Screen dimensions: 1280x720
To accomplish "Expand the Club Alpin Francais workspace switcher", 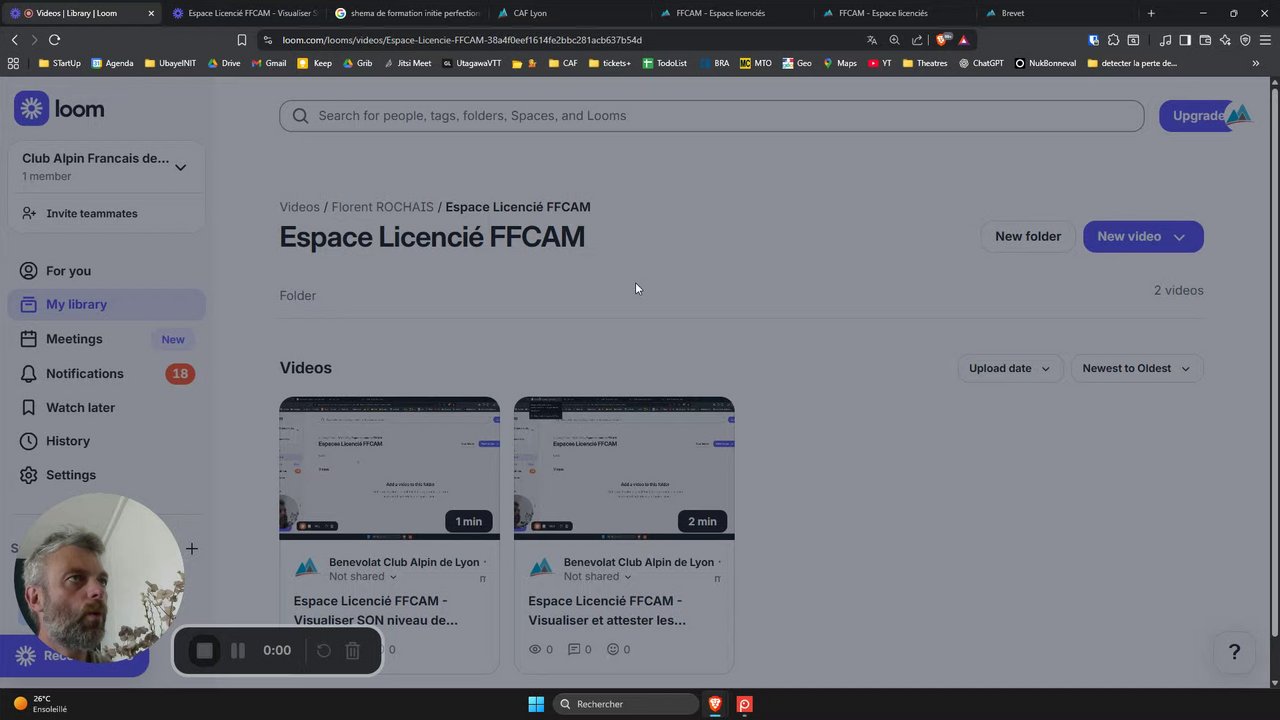I will pos(105,167).
